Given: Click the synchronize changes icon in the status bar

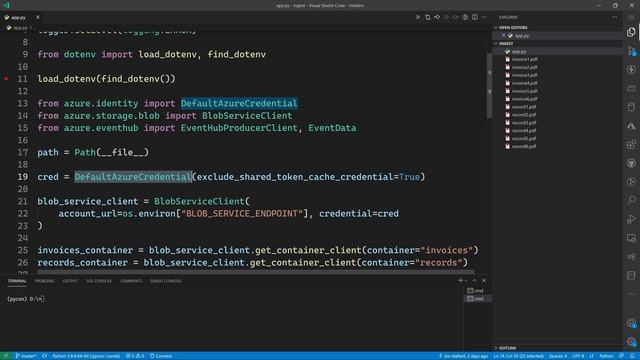Looking at the screenshot, I should point(44,356).
